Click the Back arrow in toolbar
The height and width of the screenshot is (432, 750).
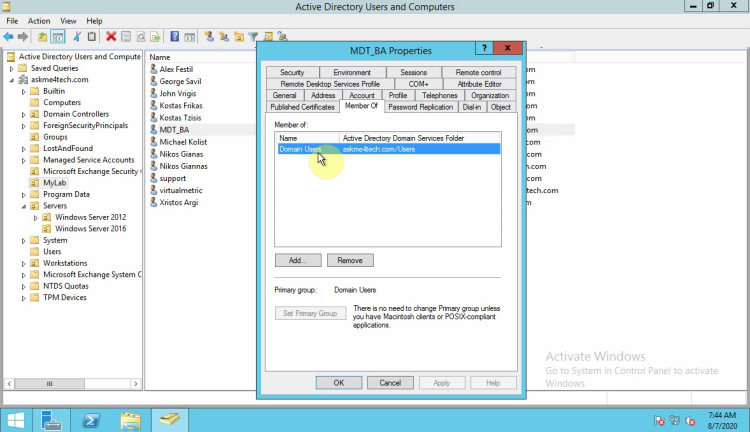10,37
